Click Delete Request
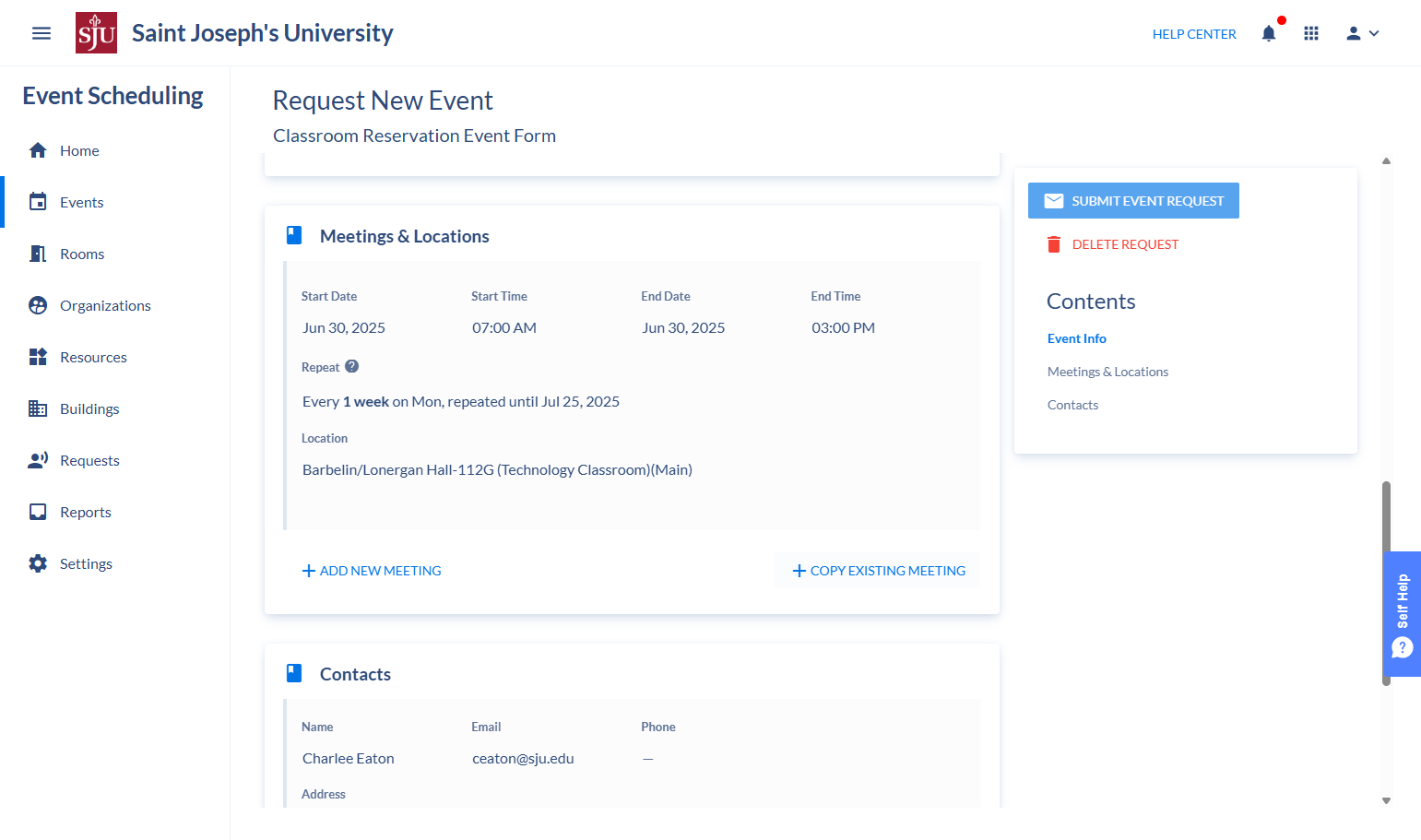The width and height of the screenshot is (1421, 840). click(x=1113, y=244)
